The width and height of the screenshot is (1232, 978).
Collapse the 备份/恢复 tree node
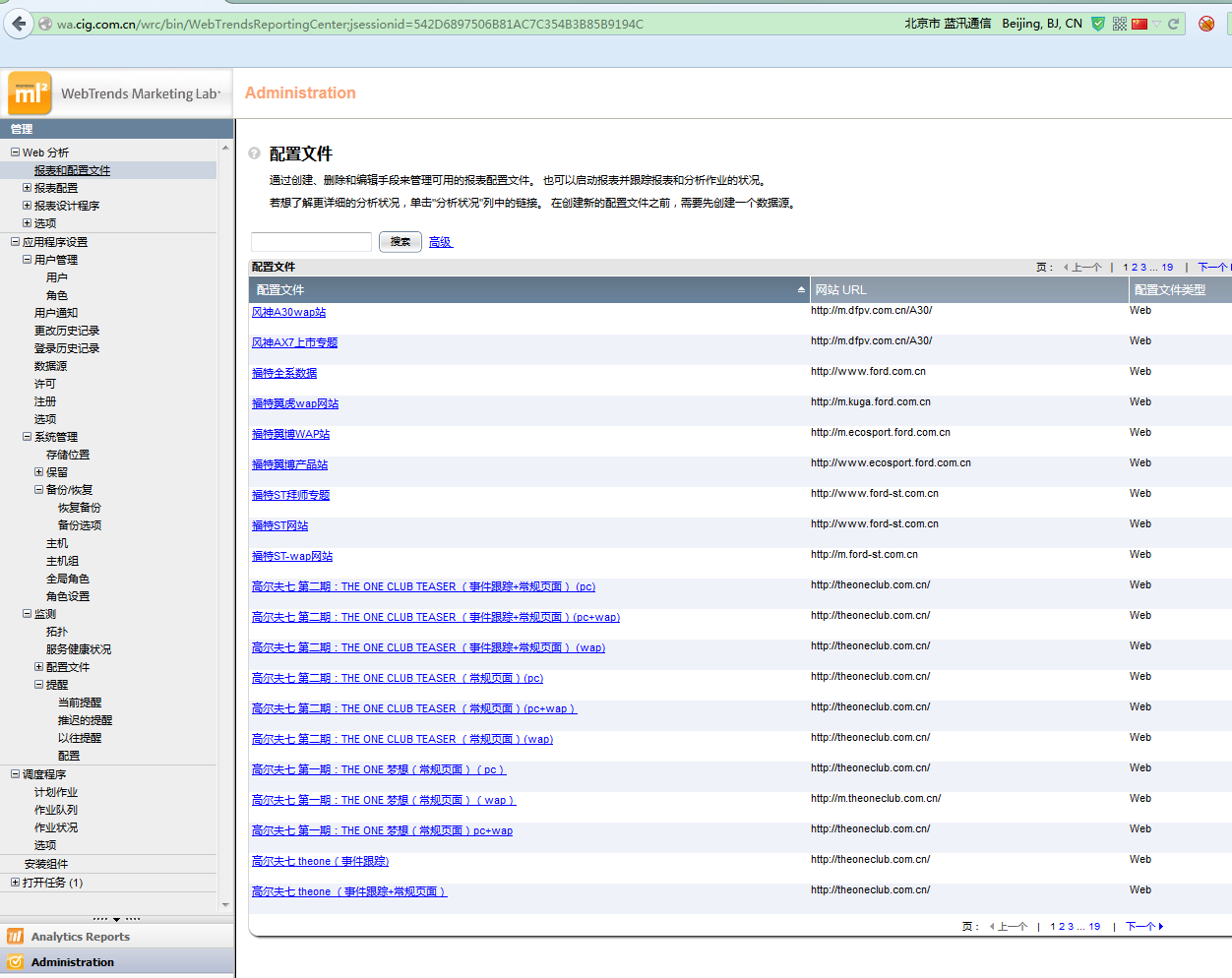(x=38, y=490)
